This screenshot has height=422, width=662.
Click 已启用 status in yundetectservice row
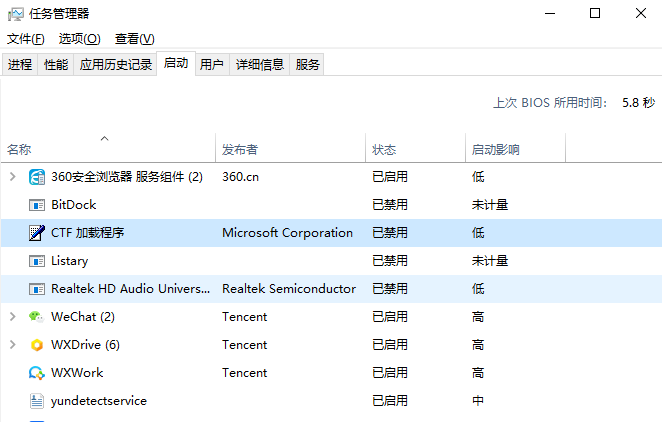pyautogui.click(x=390, y=401)
